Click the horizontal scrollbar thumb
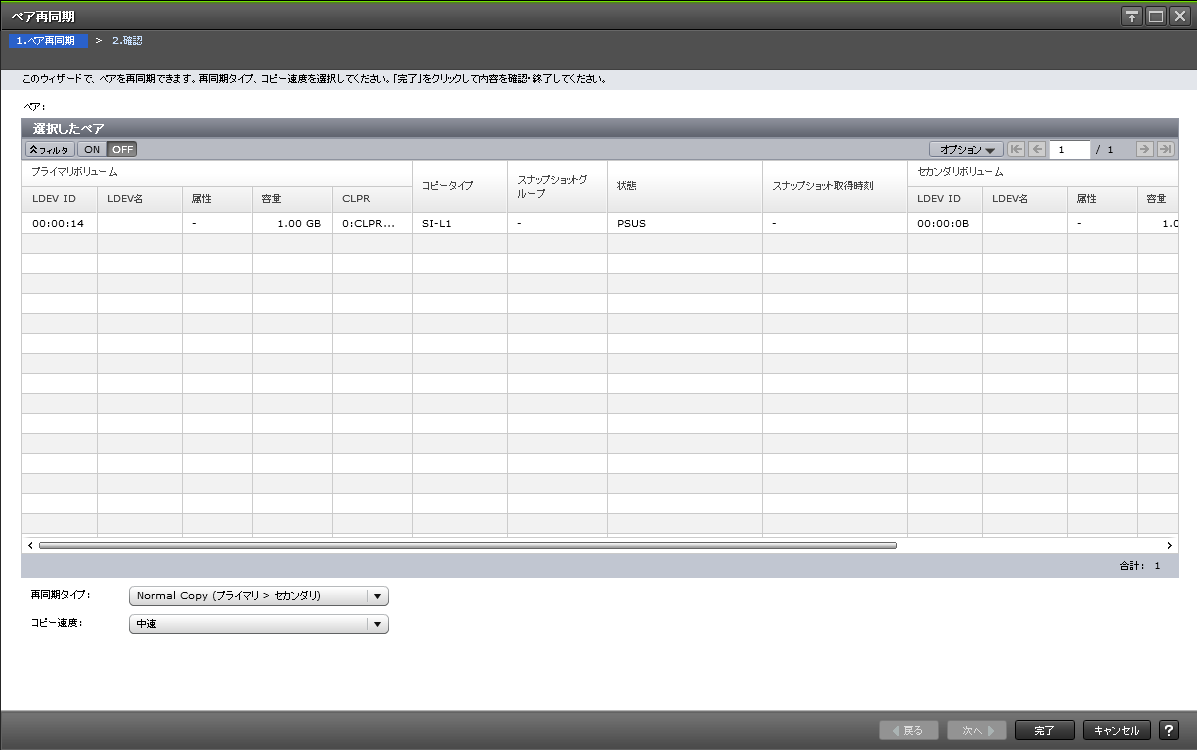Screen dimensions: 1197x750 [x=468, y=545]
